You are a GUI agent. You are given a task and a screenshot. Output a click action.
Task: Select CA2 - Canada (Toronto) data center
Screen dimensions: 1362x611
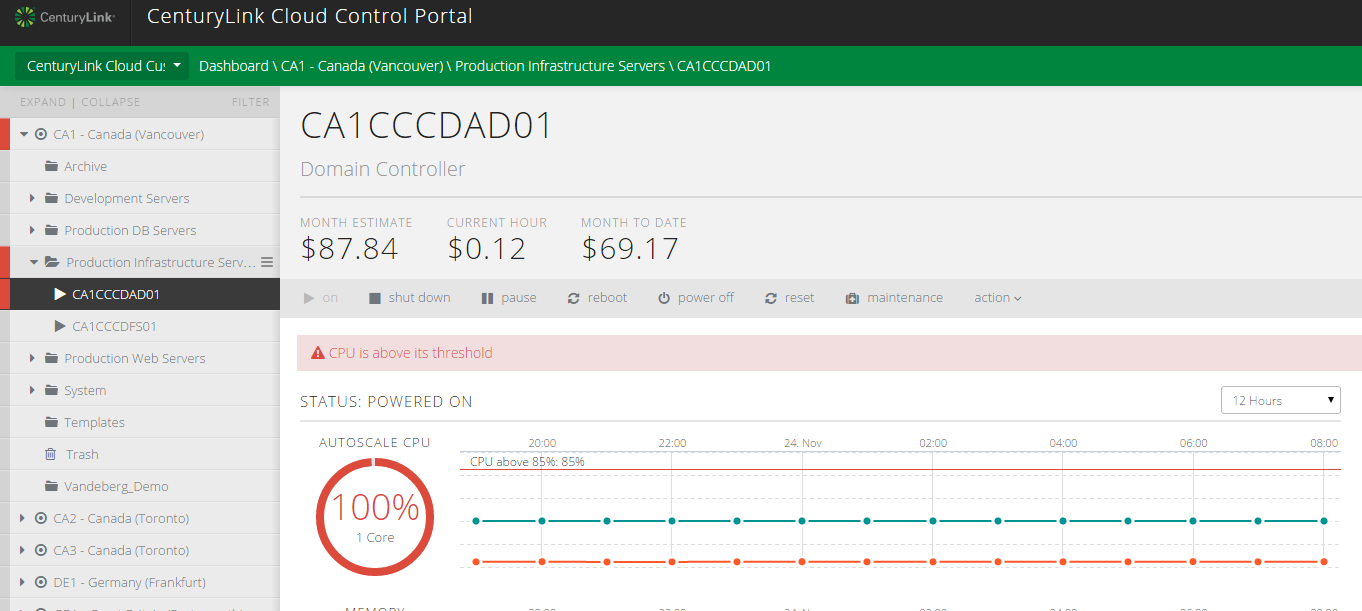[x=121, y=518]
